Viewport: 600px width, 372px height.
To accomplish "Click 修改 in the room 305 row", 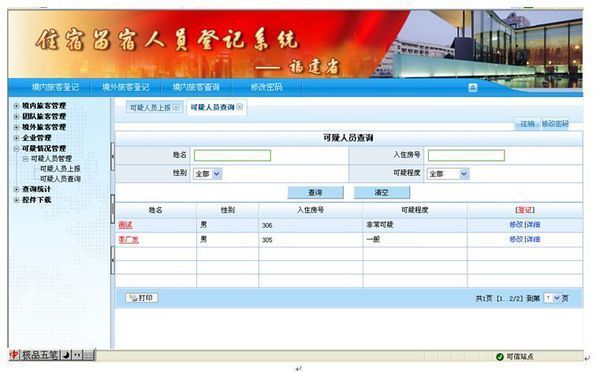I will (x=516, y=239).
